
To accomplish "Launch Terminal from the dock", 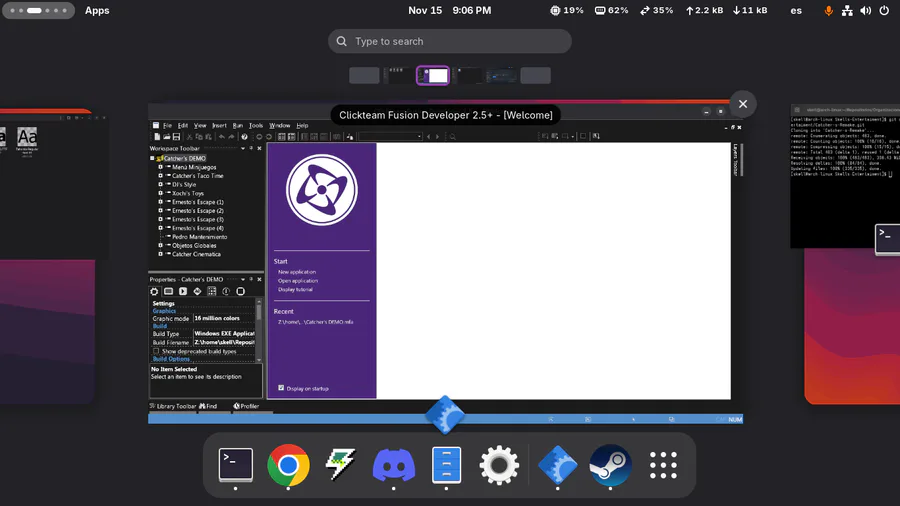I will (x=235, y=464).
